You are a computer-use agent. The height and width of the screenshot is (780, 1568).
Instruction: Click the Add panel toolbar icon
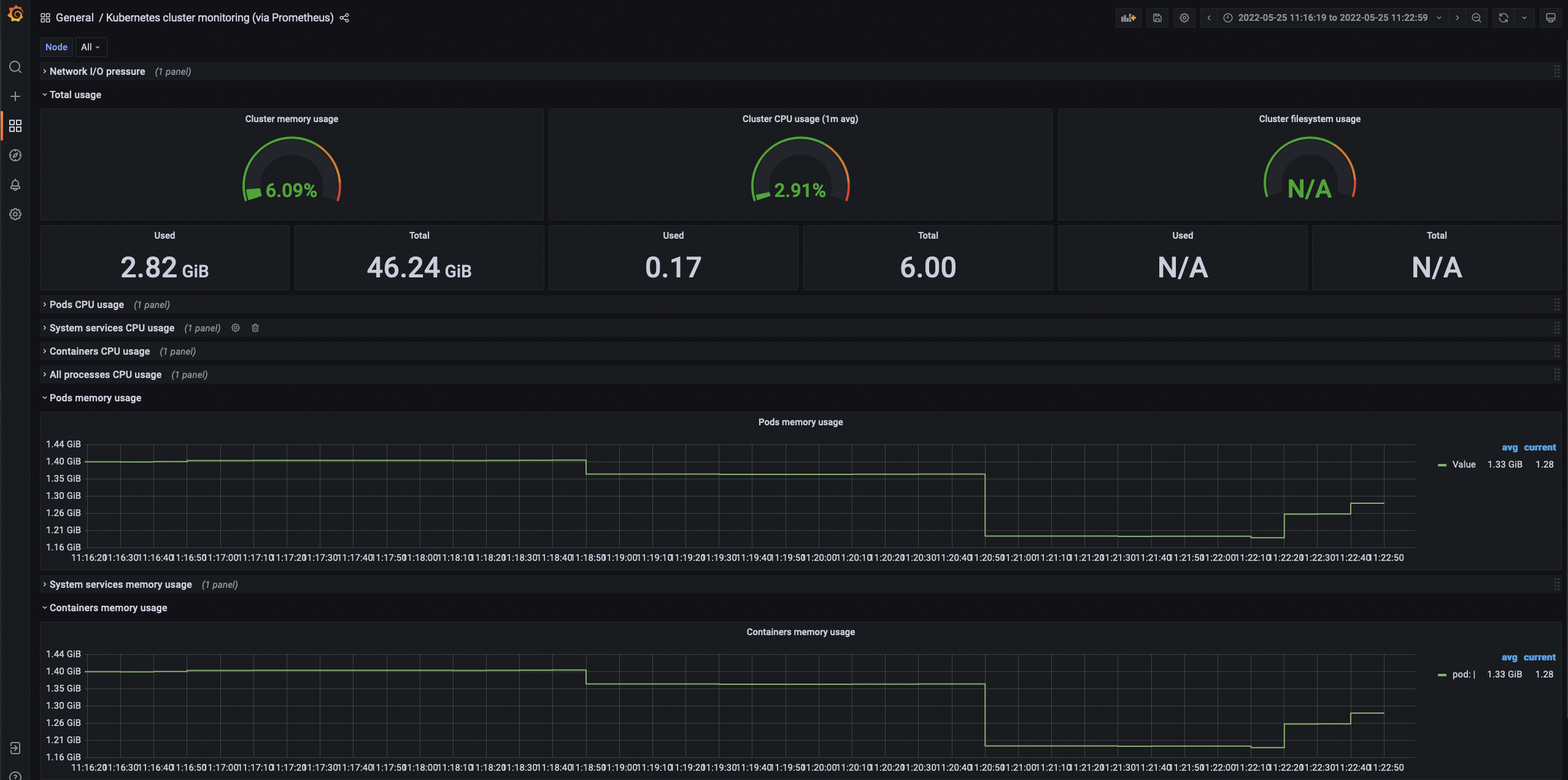pyautogui.click(x=1128, y=18)
